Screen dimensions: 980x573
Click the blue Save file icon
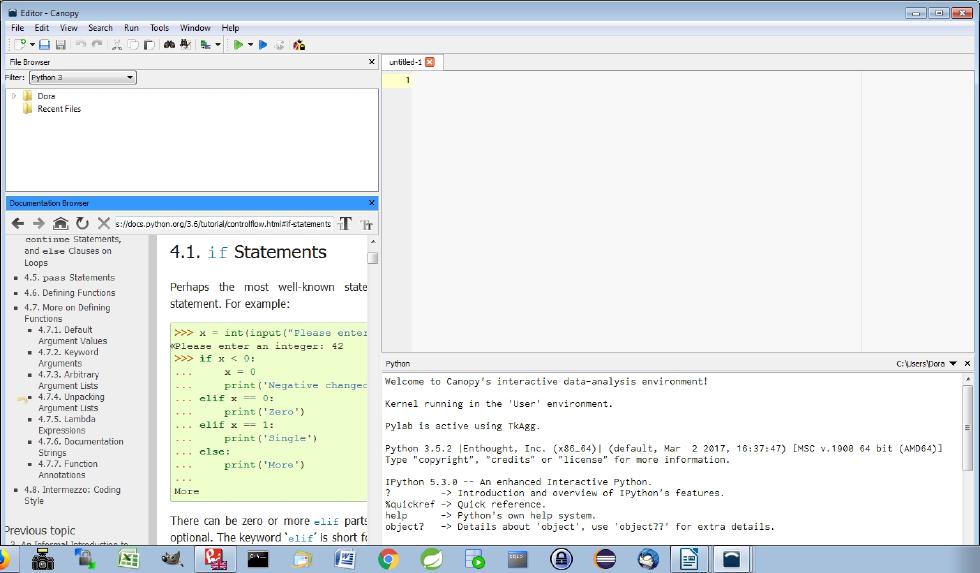(44, 44)
